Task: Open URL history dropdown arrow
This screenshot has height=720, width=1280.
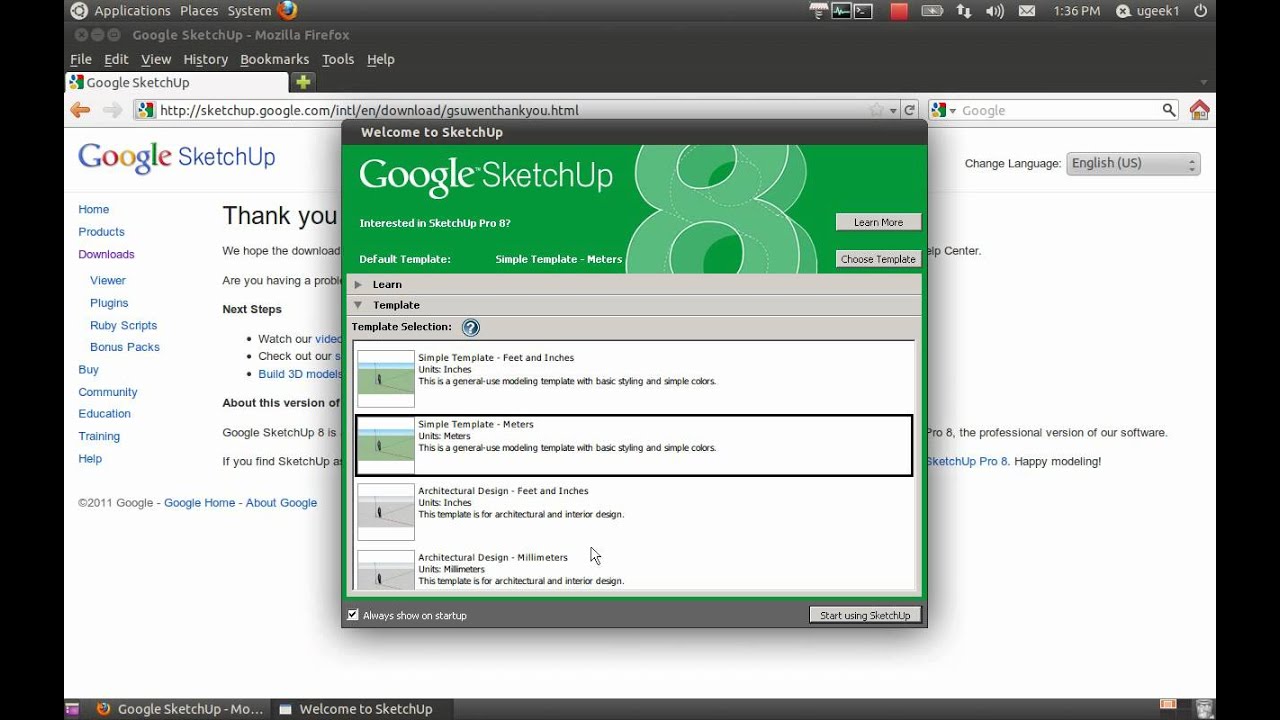Action: 893,110
